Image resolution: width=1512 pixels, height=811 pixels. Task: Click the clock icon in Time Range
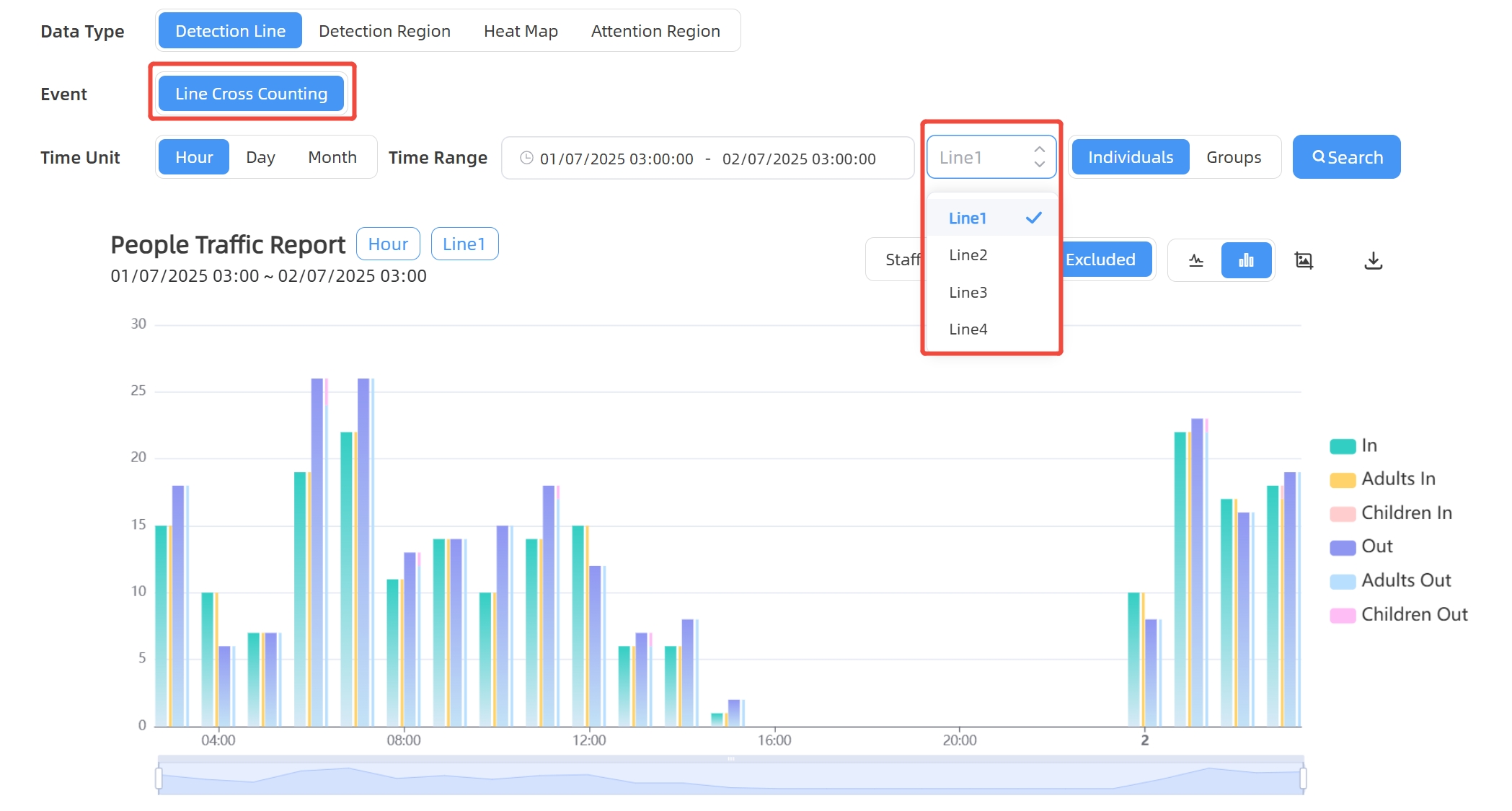point(526,158)
